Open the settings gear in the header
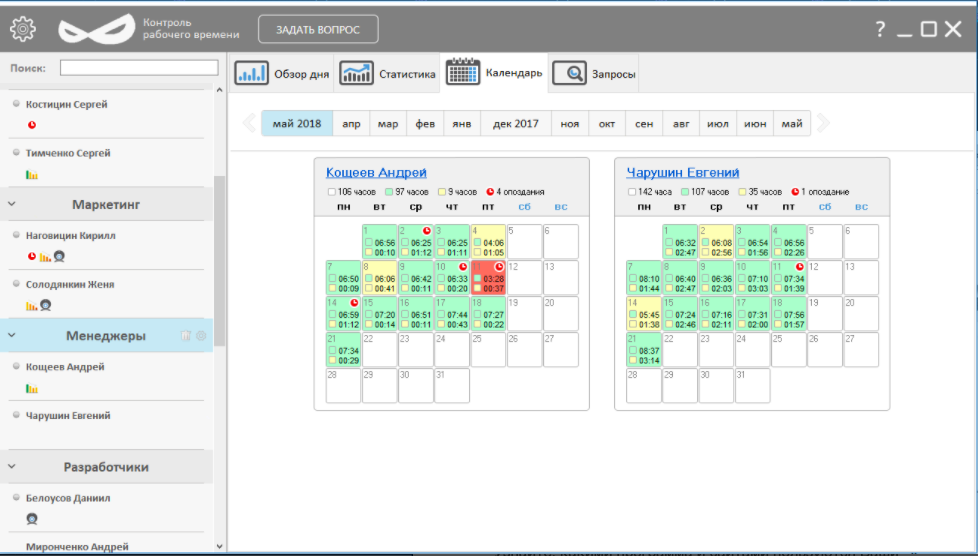Screen dimensions: 978x556 coord(22,29)
